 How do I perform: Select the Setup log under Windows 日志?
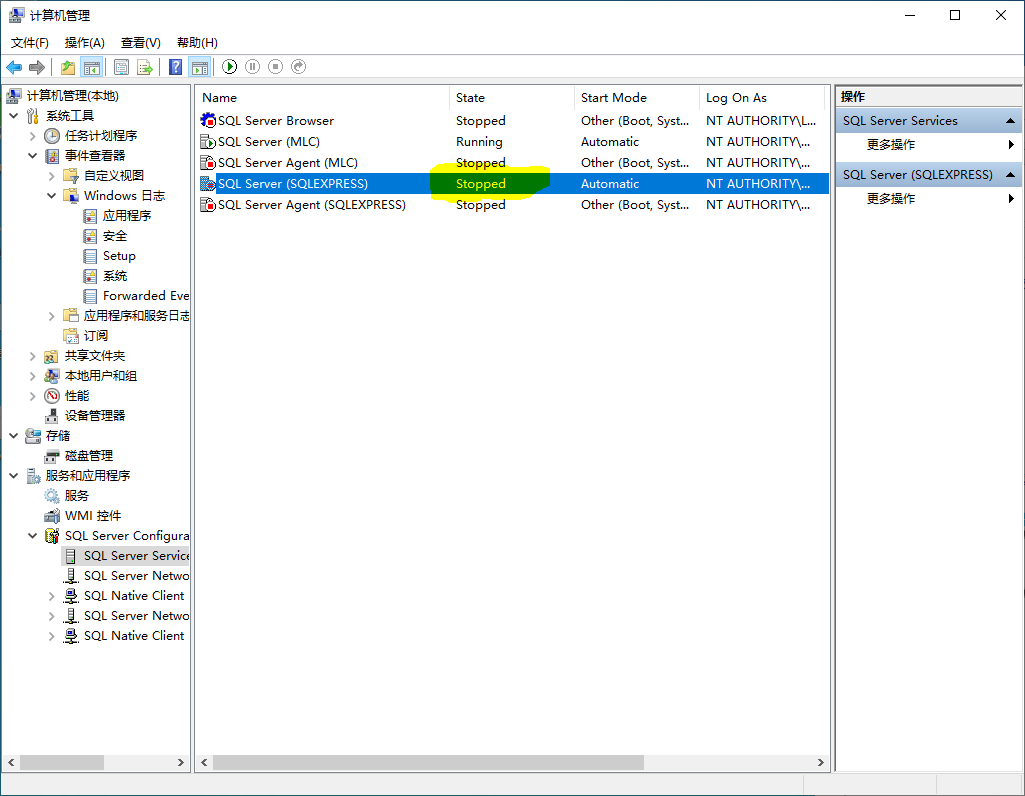coord(119,256)
